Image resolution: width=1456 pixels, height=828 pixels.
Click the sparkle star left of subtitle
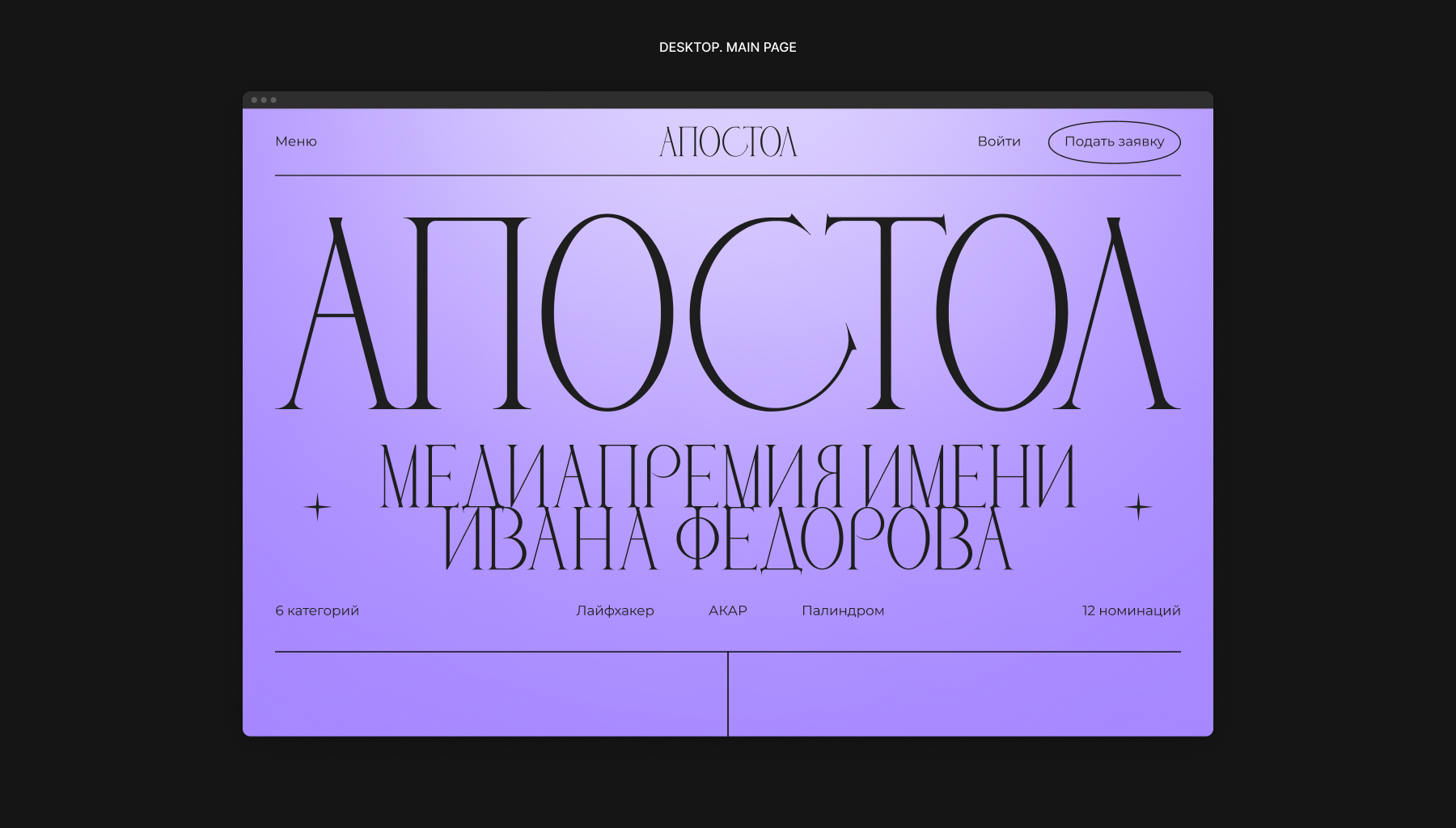pyautogui.click(x=318, y=507)
